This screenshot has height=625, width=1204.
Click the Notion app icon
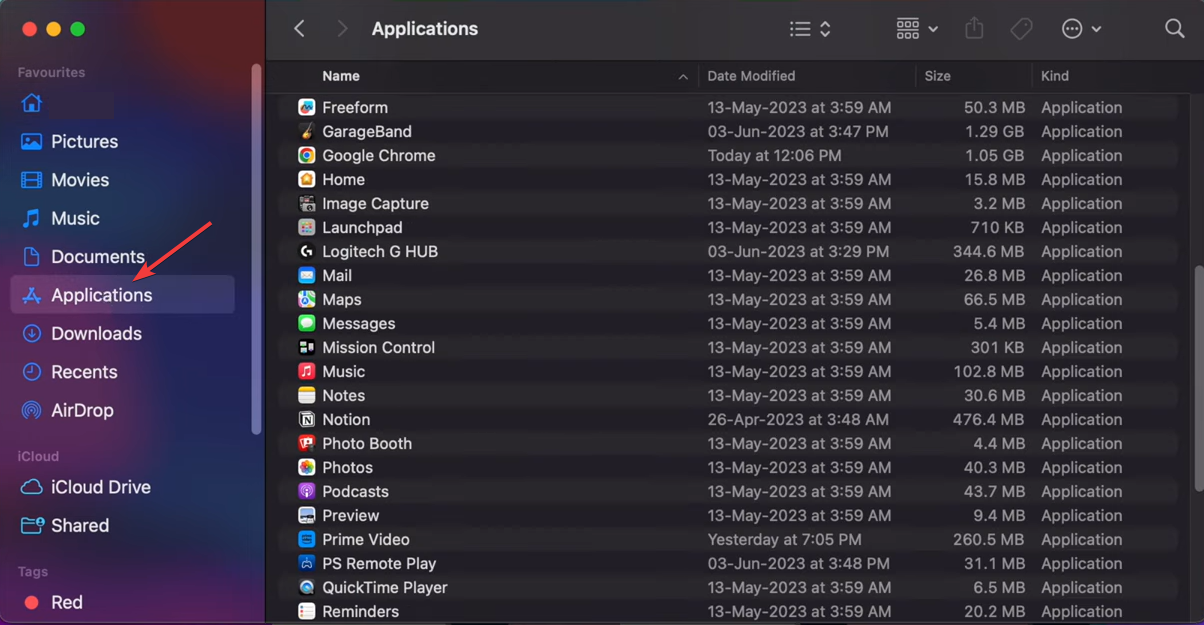(307, 419)
